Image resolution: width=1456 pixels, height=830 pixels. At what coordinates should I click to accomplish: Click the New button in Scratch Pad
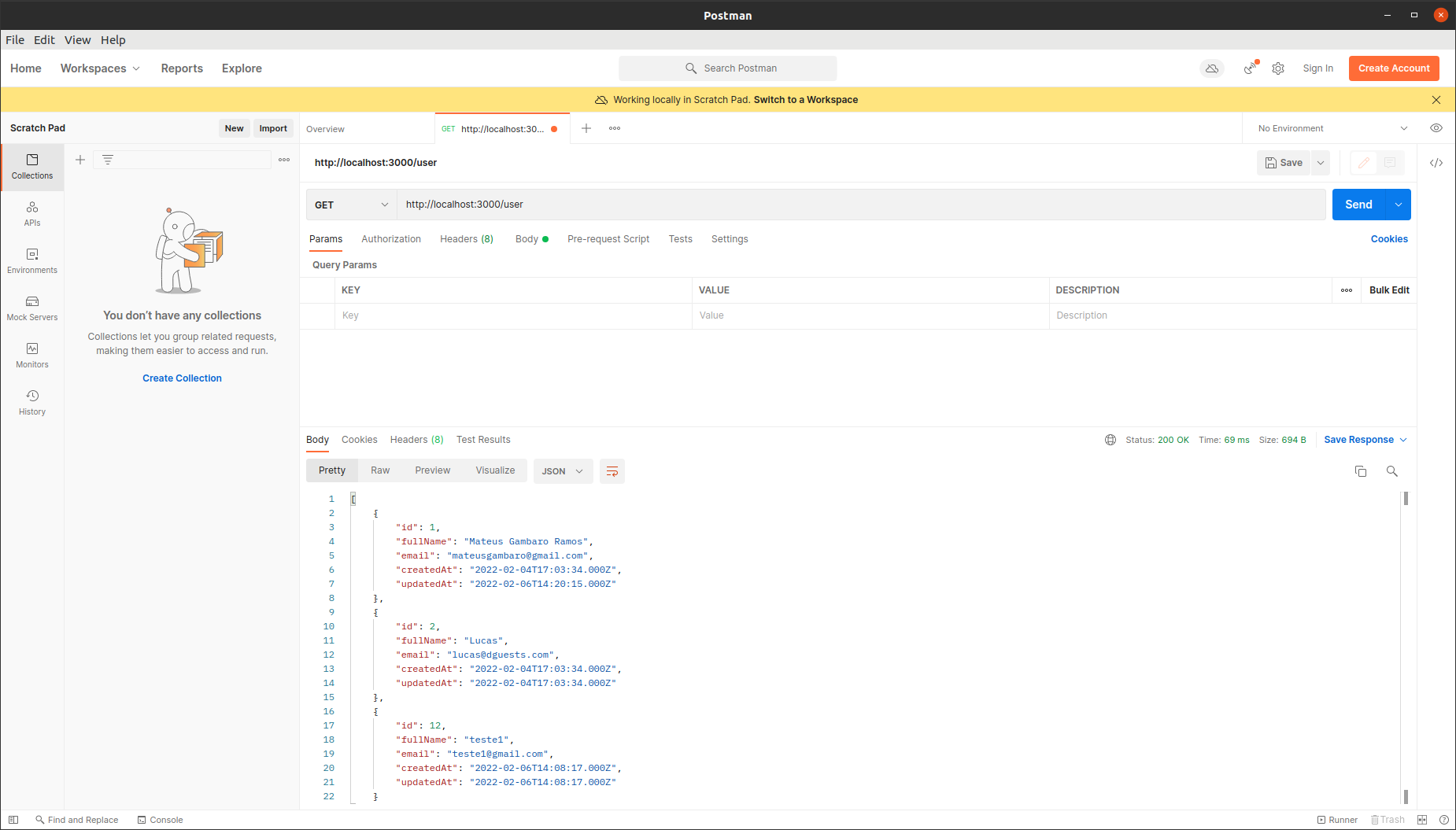tap(234, 128)
